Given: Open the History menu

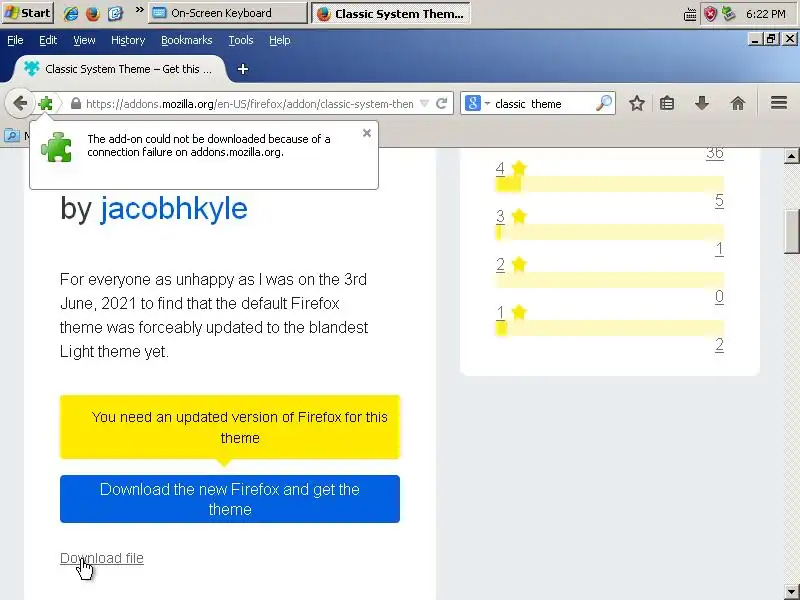Looking at the screenshot, I should click(128, 40).
